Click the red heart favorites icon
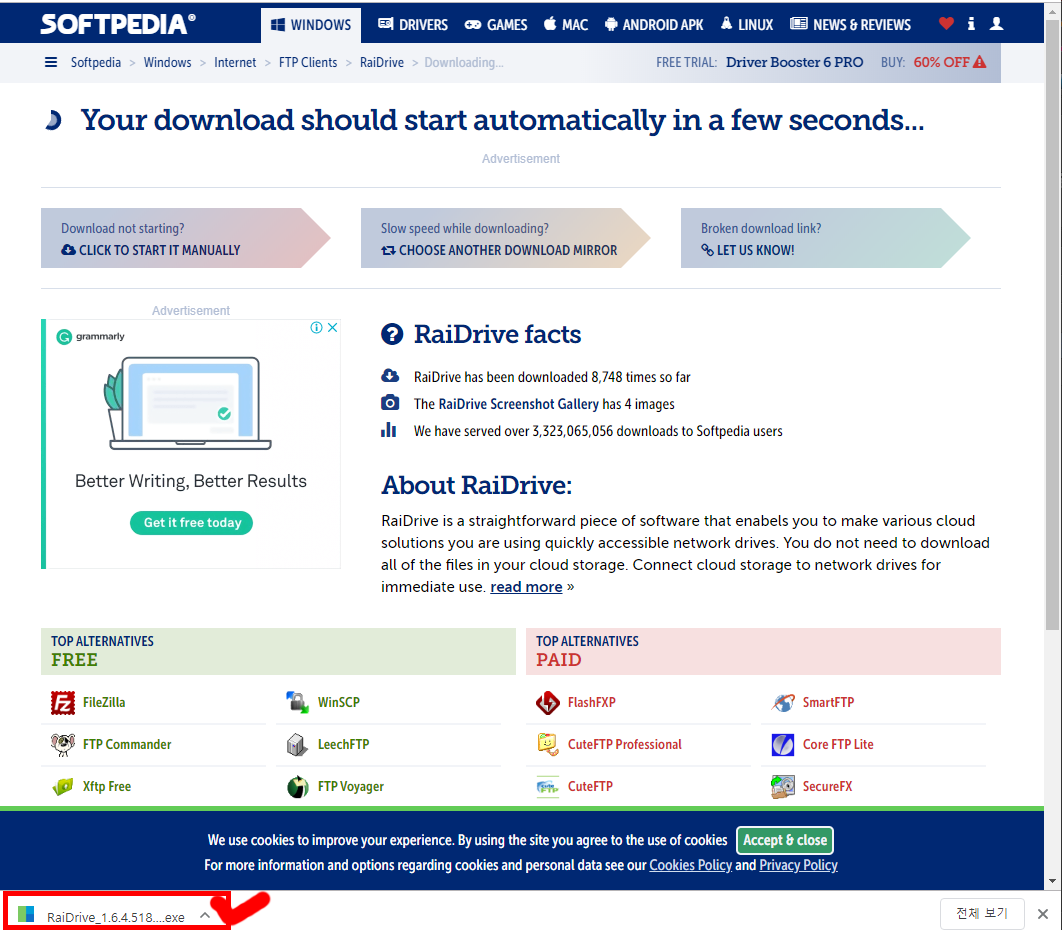Viewport: 1062px width, 930px height. [x=946, y=24]
